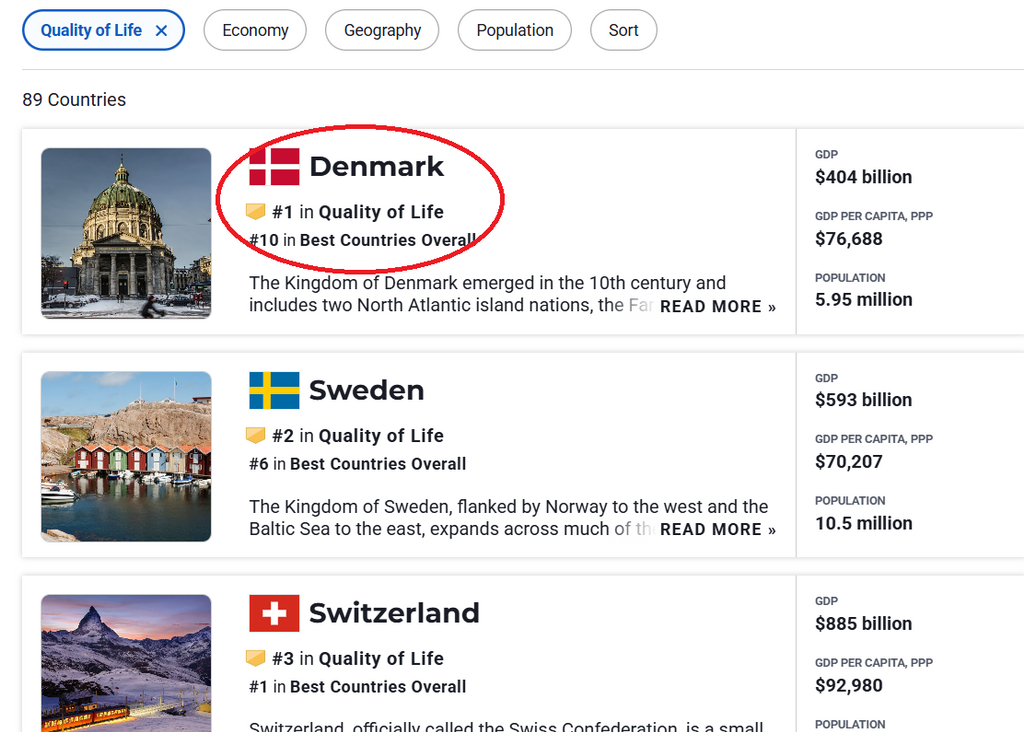Open the Population filter
The image size is (1024, 732).
514,31
